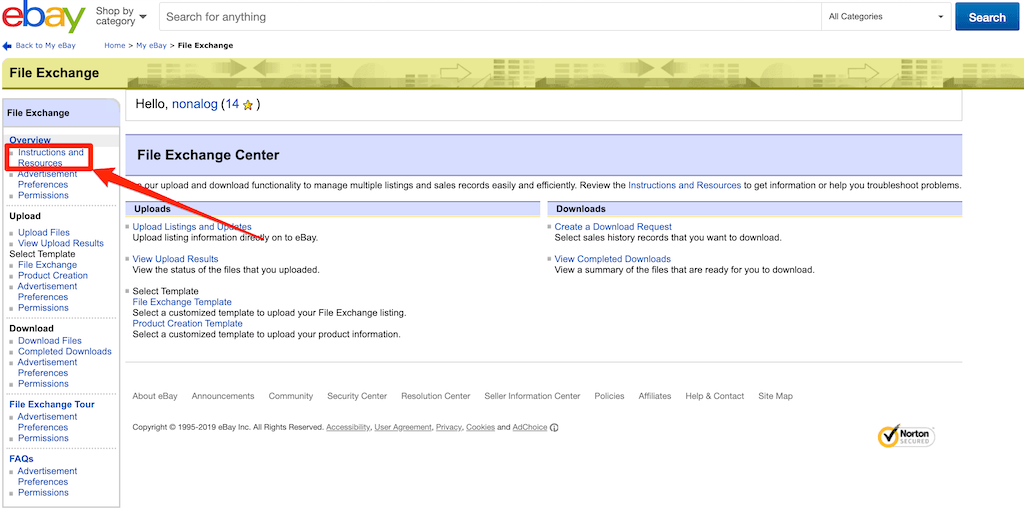Open Advertisement Preferences under Download section
This screenshot has height=515, width=1024.
pos(47,367)
